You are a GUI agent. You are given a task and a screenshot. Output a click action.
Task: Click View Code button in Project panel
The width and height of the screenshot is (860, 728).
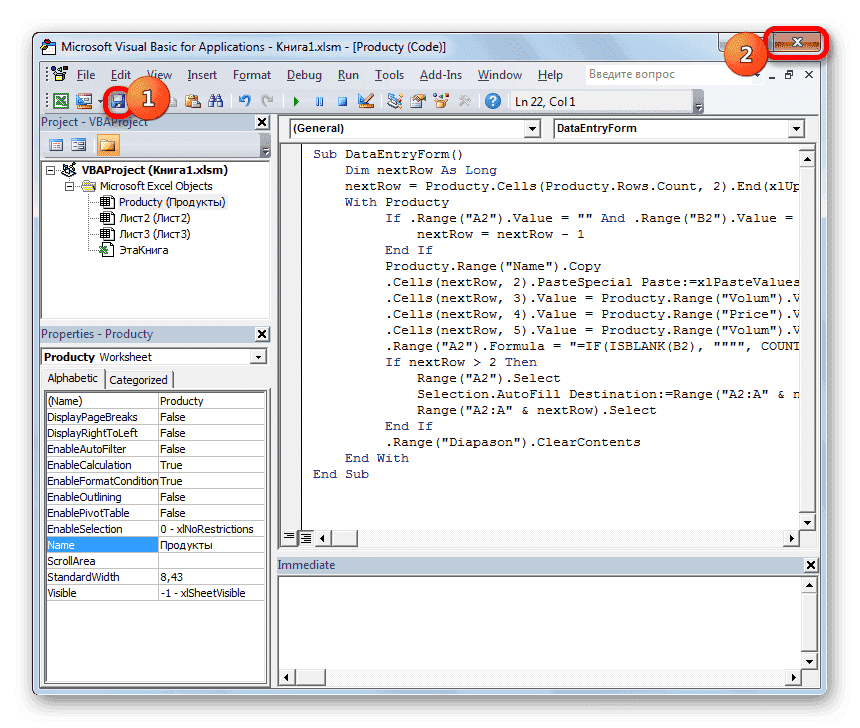tap(57, 146)
